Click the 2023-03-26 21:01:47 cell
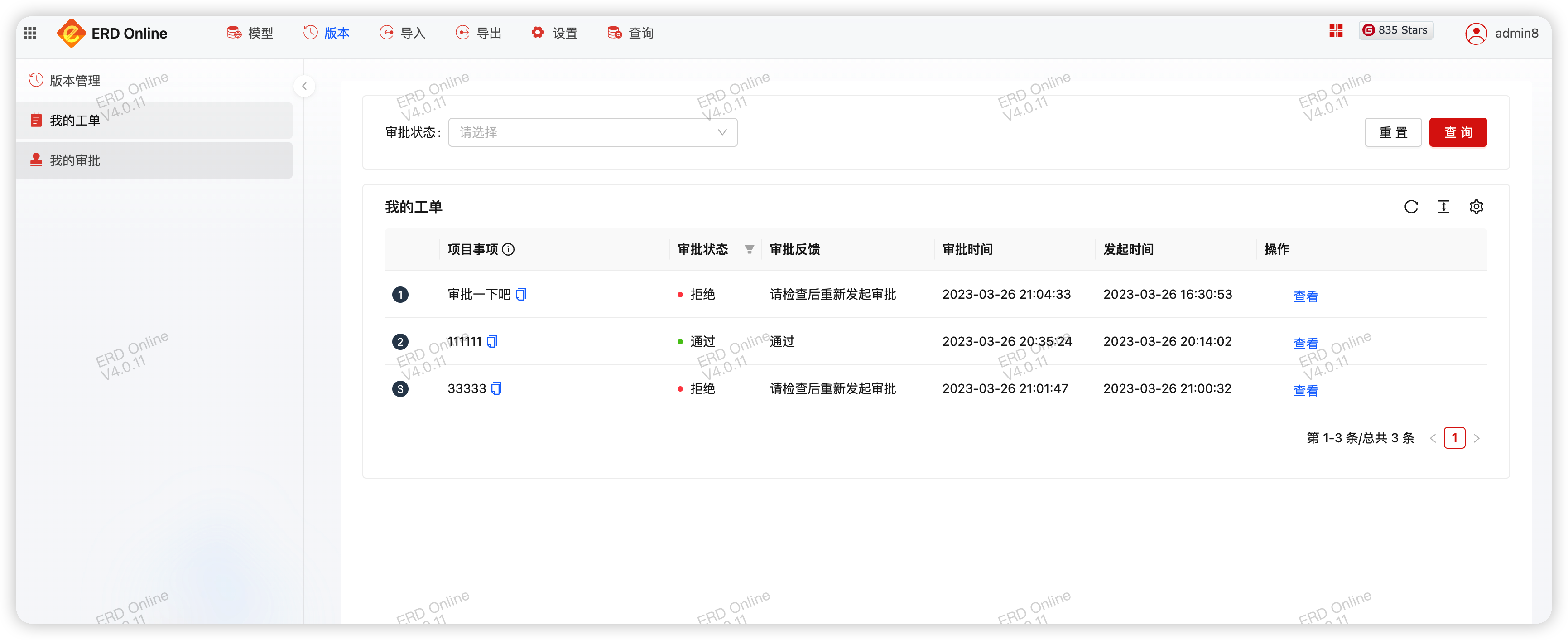Image resolution: width=1568 pixels, height=640 pixels. [x=1005, y=388]
